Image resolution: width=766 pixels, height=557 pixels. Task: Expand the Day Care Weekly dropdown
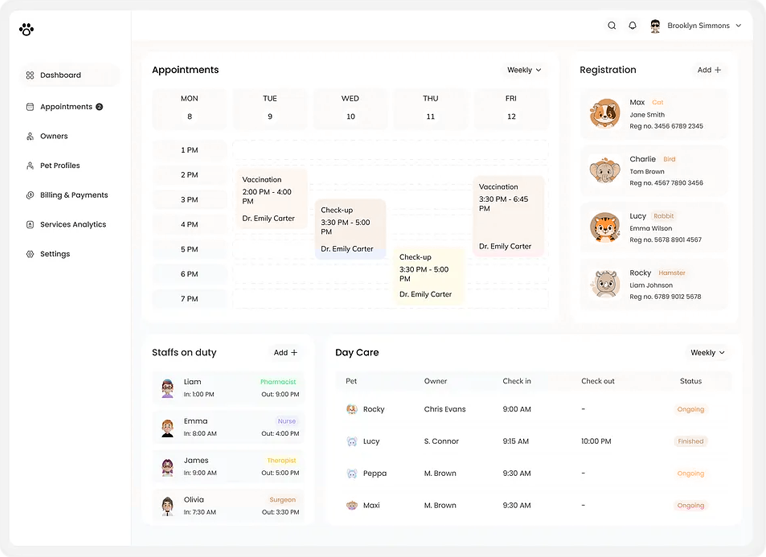pyautogui.click(x=708, y=352)
